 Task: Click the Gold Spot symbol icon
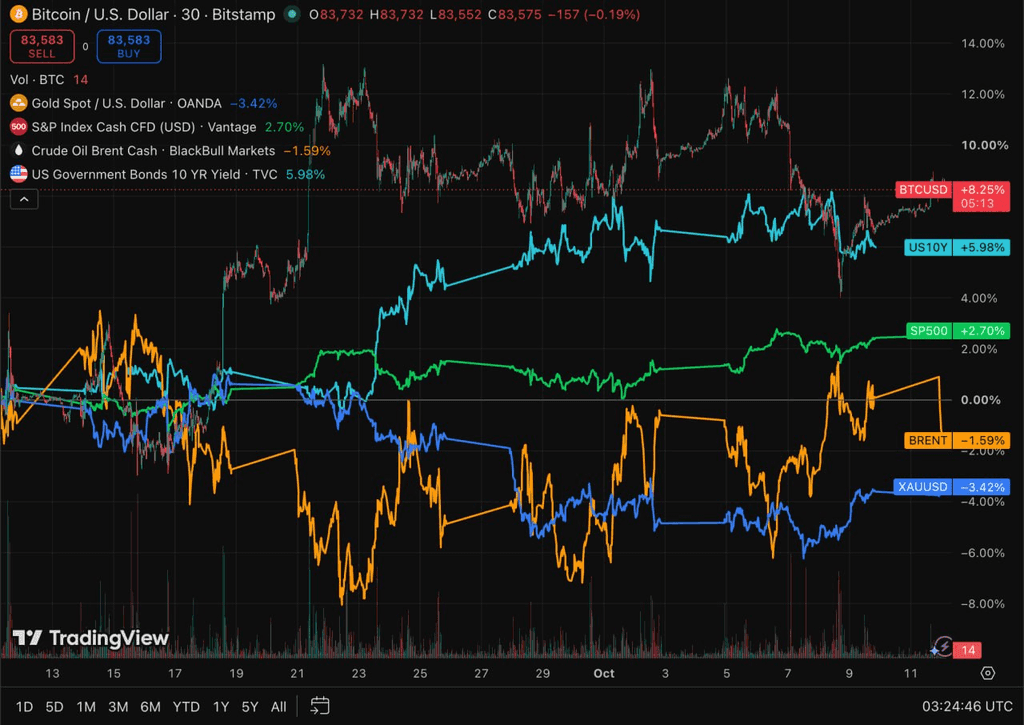[18, 103]
